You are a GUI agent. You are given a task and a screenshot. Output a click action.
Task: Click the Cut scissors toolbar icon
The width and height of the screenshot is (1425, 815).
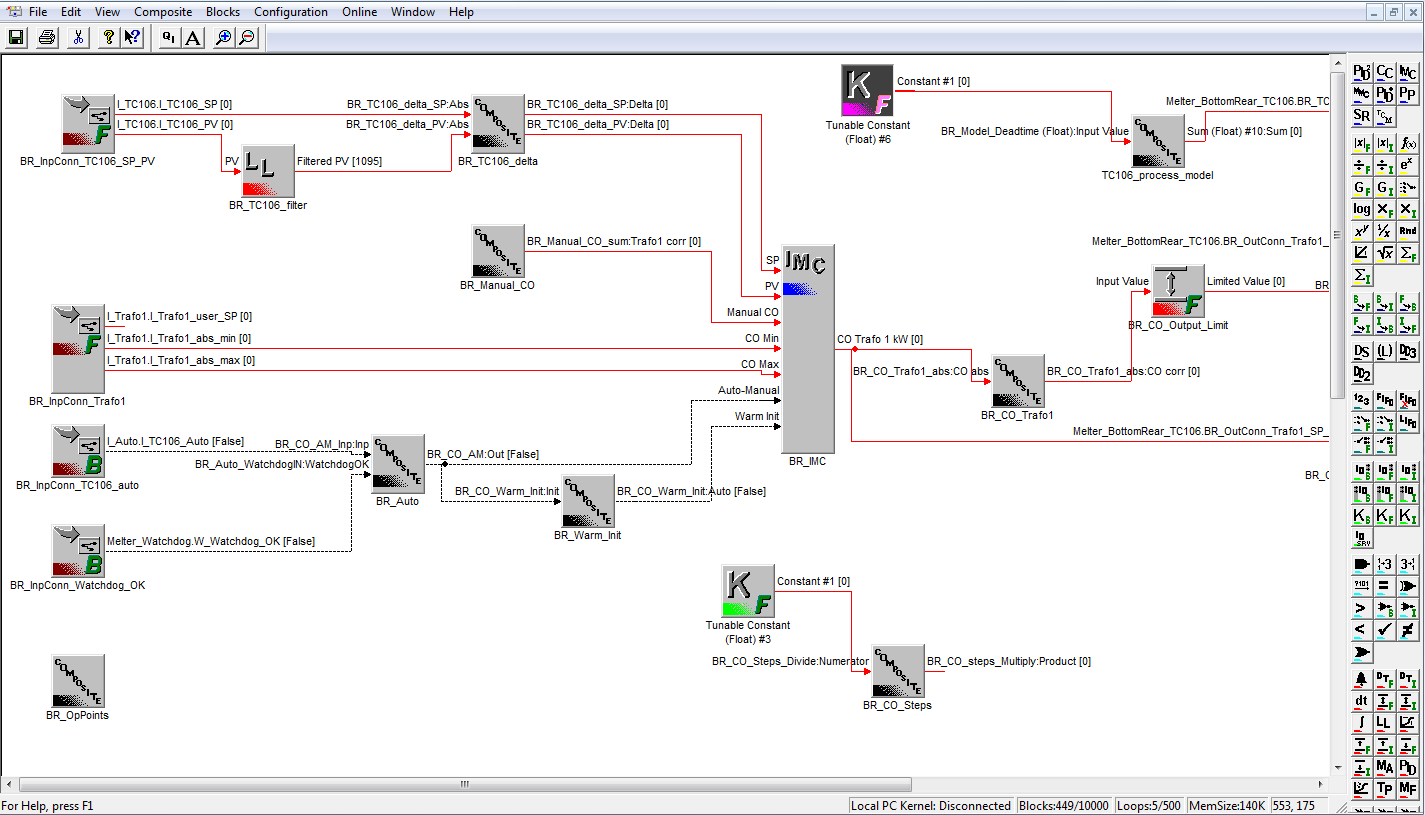point(77,37)
